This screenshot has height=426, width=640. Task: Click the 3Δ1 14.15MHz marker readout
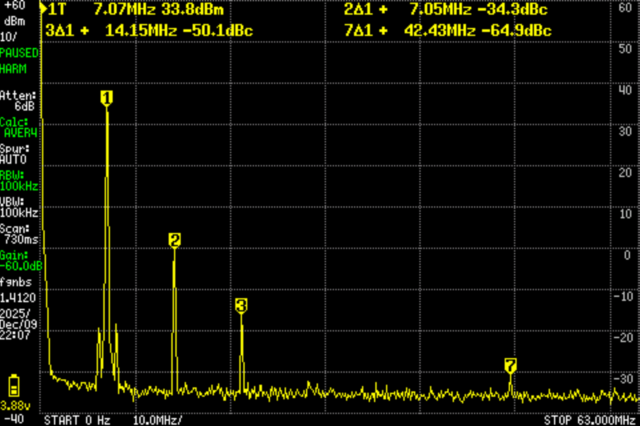(x=148, y=30)
